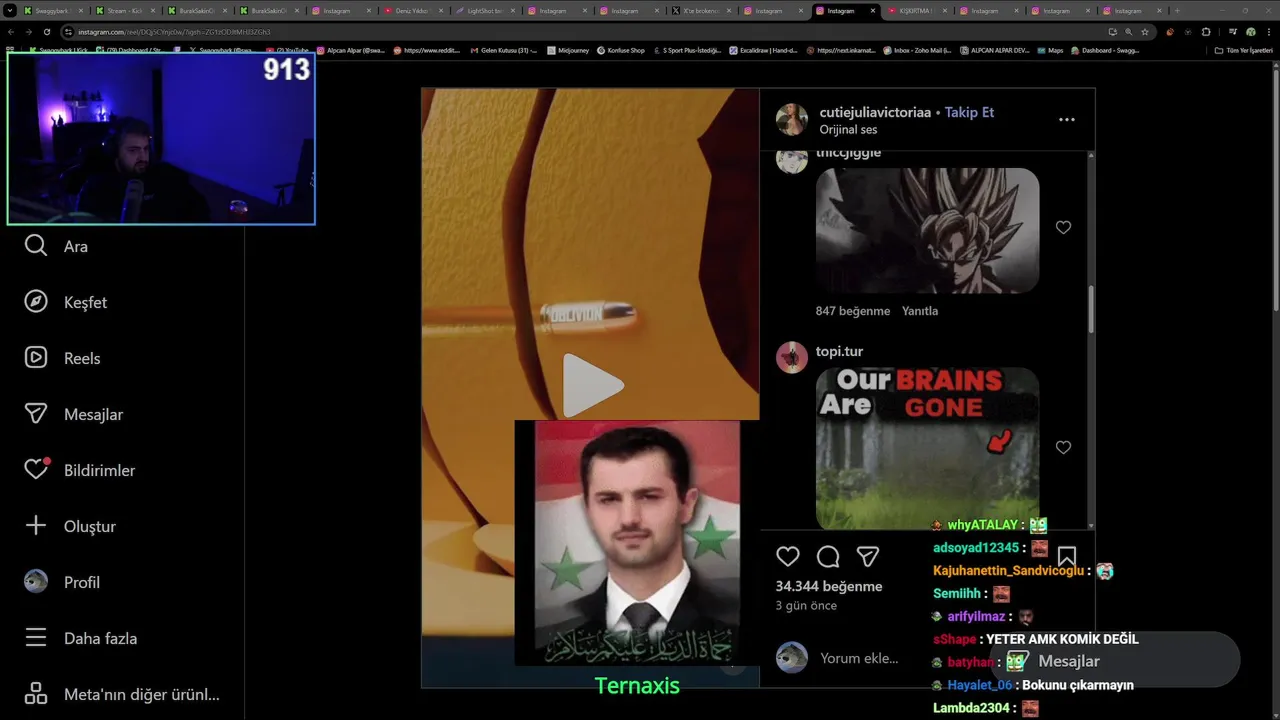The image size is (1280, 720).
Task: Open the Goku GIF in thiccjiggle comment
Action: (927, 230)
